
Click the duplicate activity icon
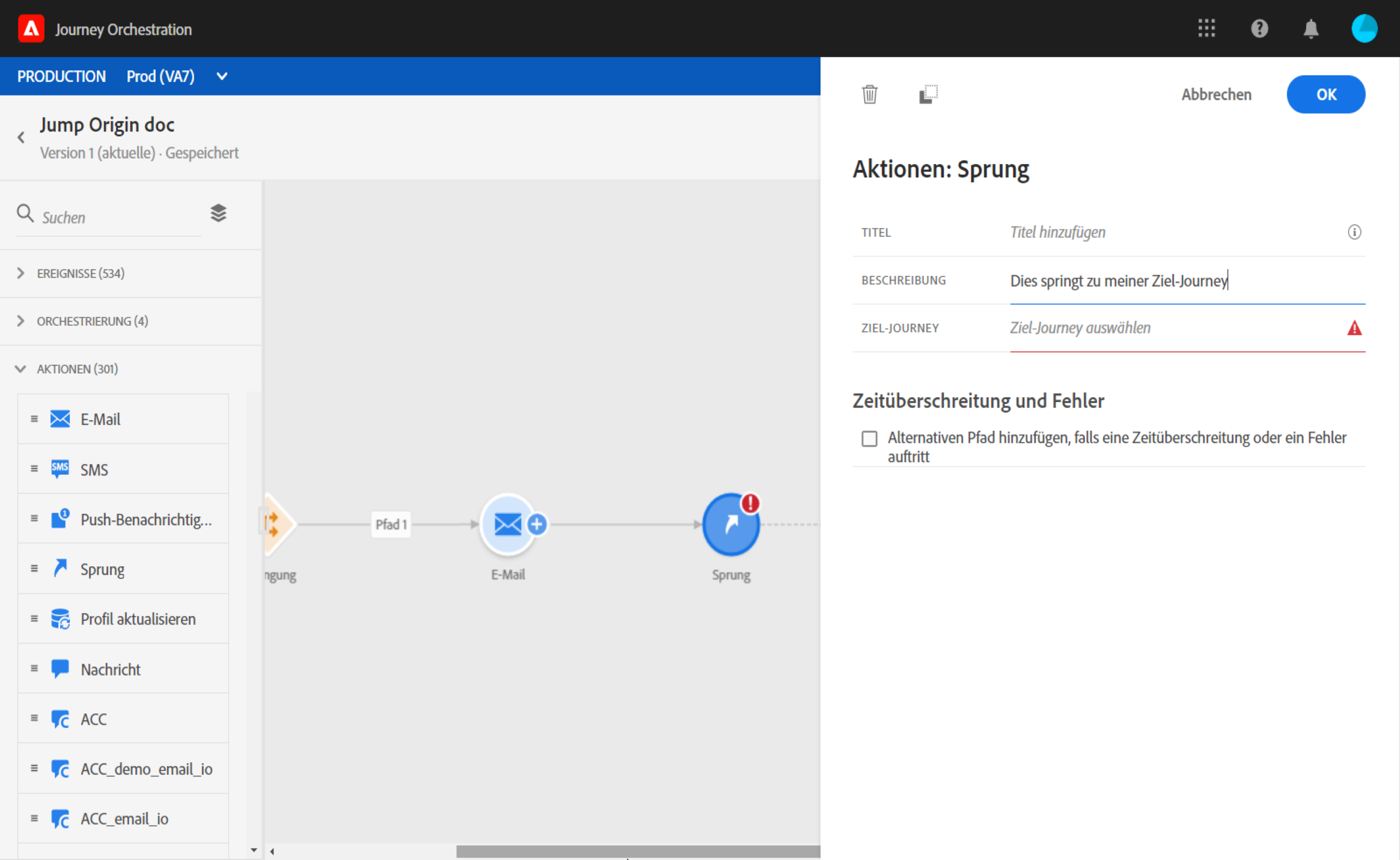coord(928,94)
